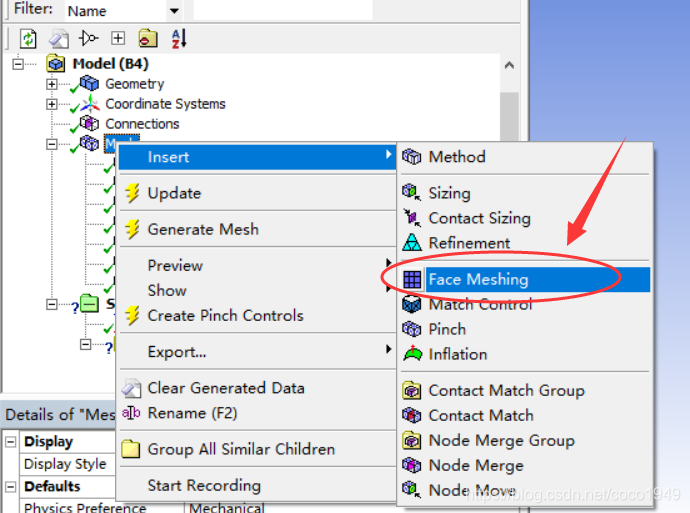Insert an Inflation control

[x=525, y=354]
